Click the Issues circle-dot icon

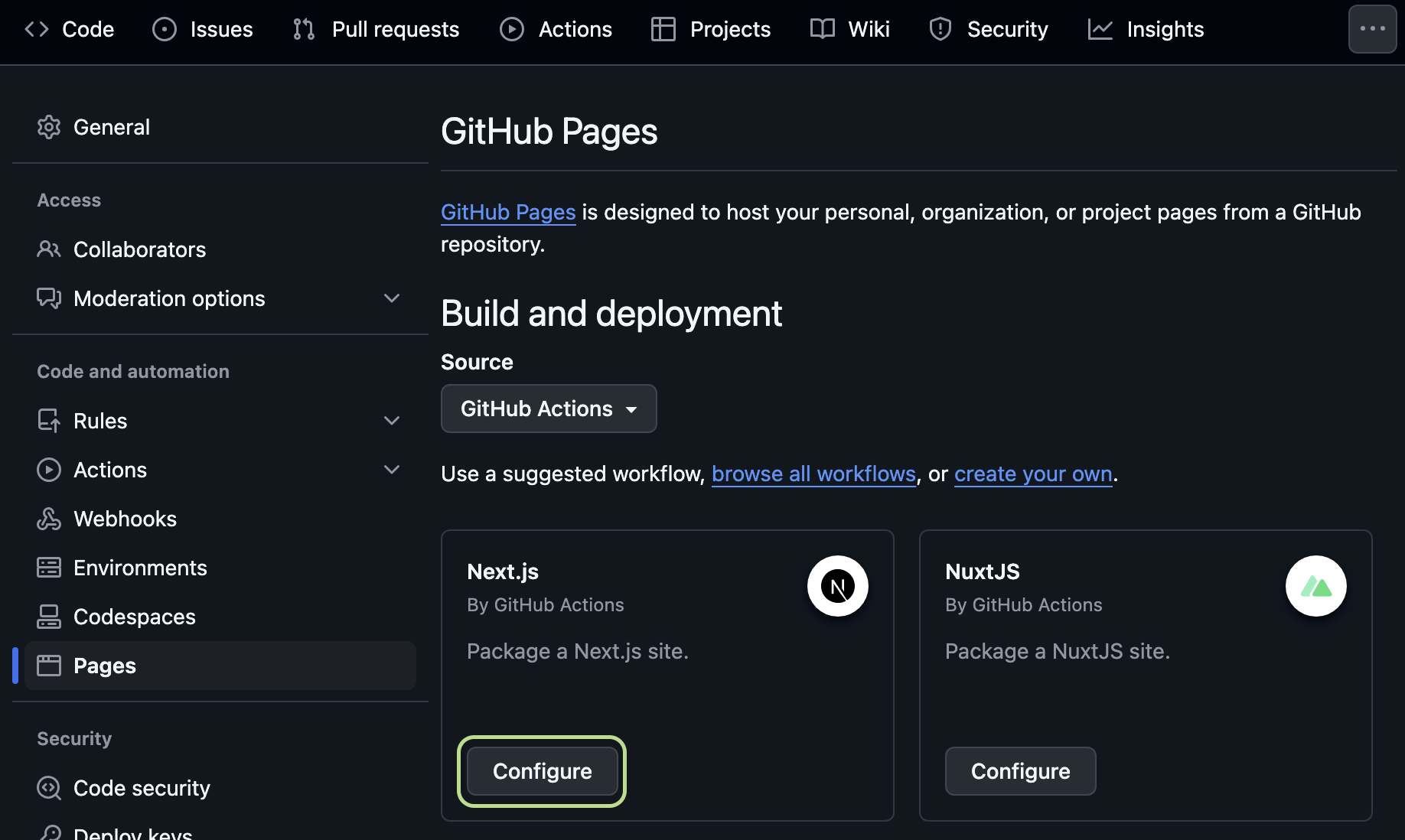pyautogui.click(x=165, y=29)
